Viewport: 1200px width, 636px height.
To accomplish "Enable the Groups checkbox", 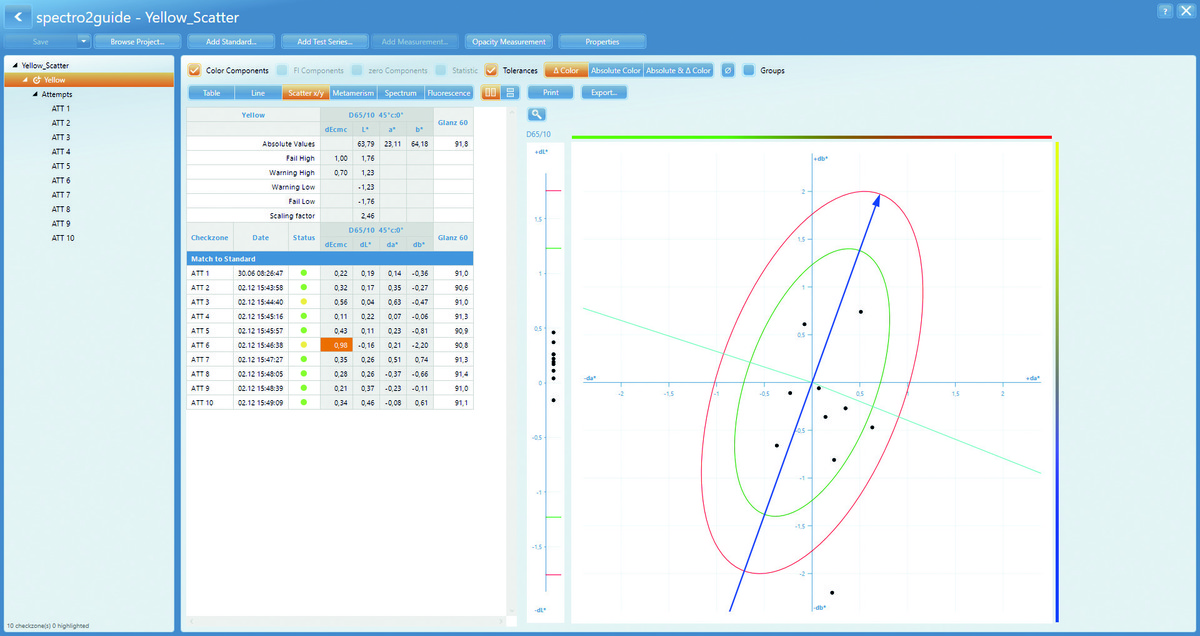I will tap(749, 71).
